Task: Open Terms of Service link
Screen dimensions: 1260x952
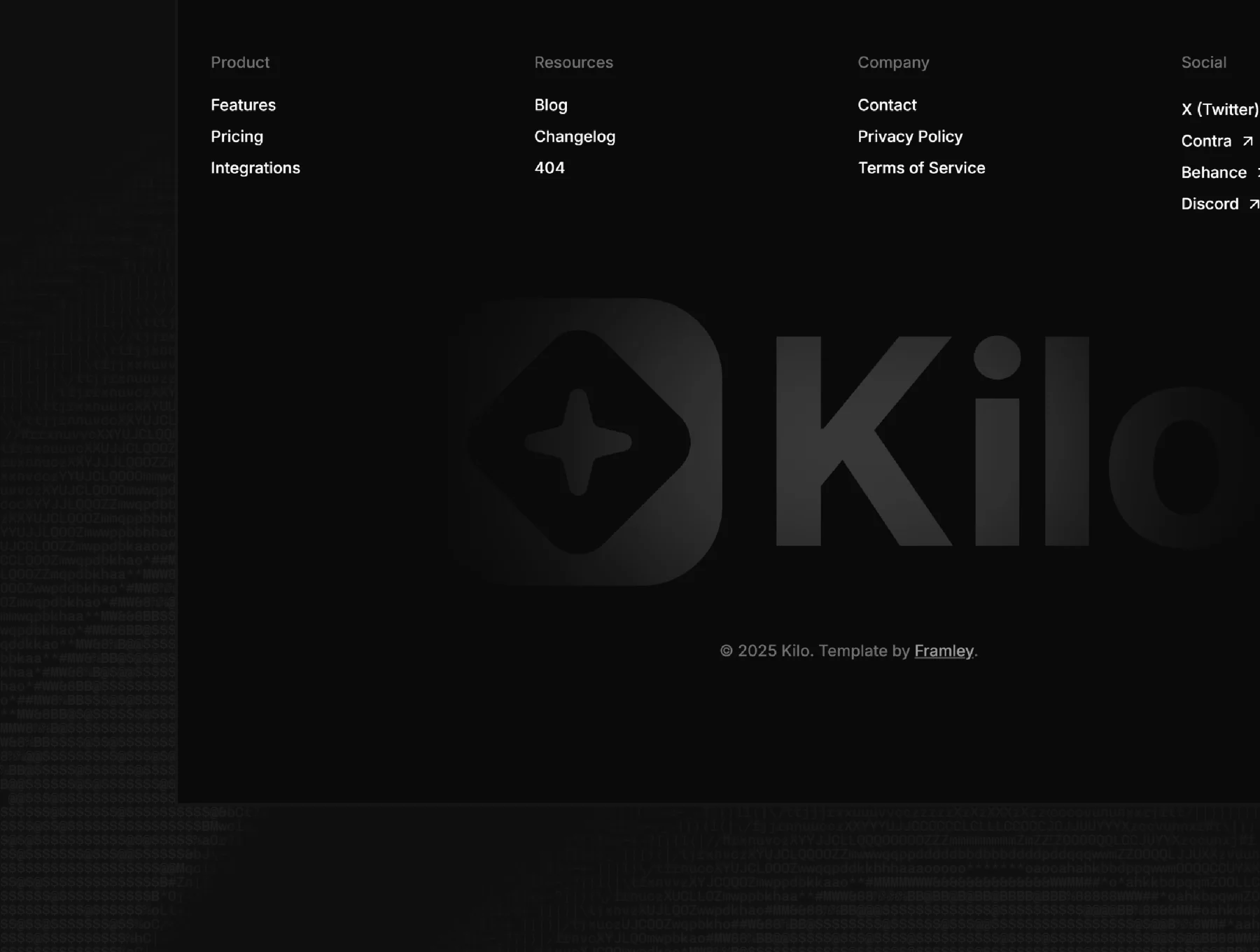Action: coord(921,168)
